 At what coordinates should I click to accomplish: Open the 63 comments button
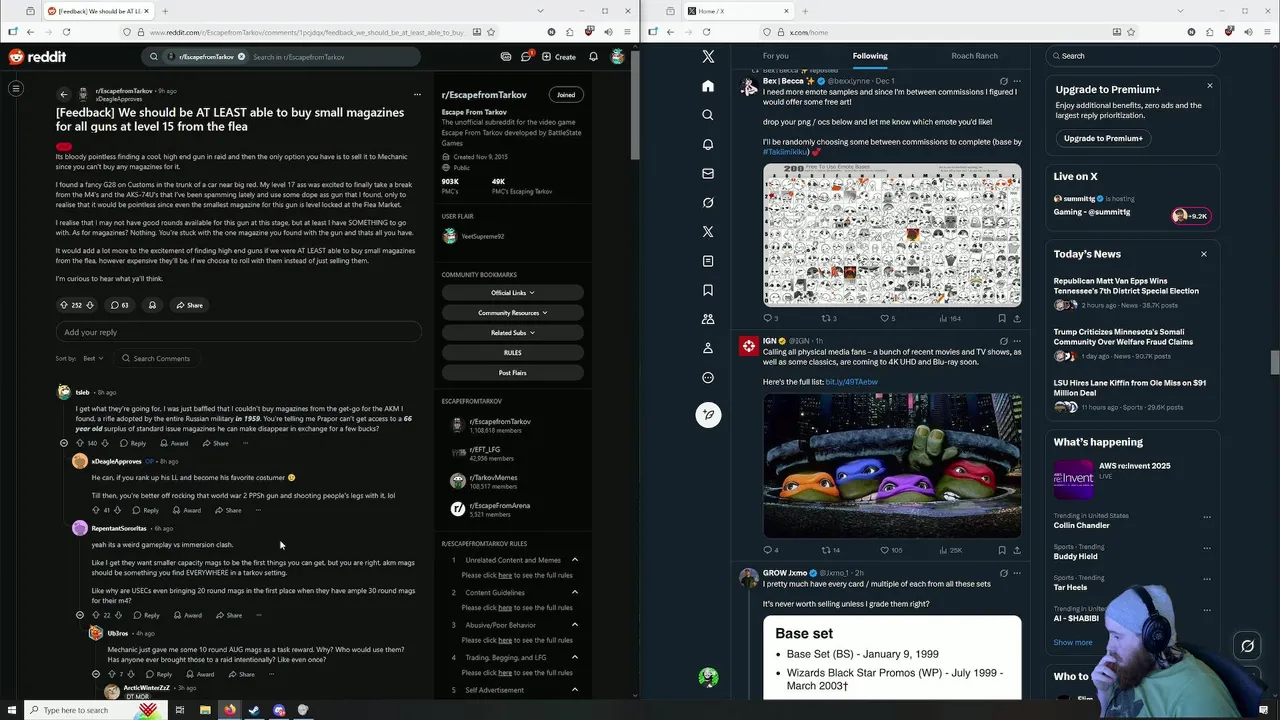point(119,305)
